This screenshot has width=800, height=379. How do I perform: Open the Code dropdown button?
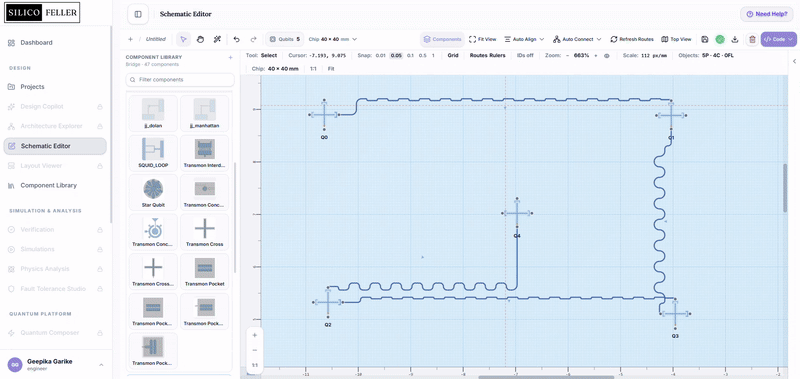point(779,39)
